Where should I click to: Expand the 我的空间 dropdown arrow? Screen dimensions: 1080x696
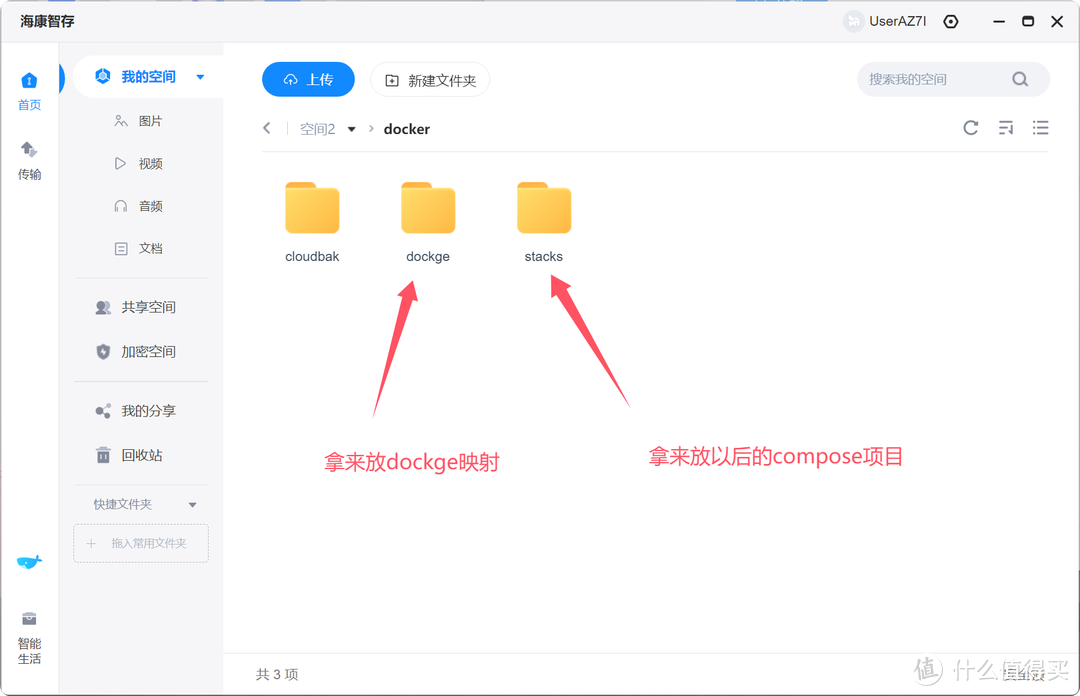(198, 75)
